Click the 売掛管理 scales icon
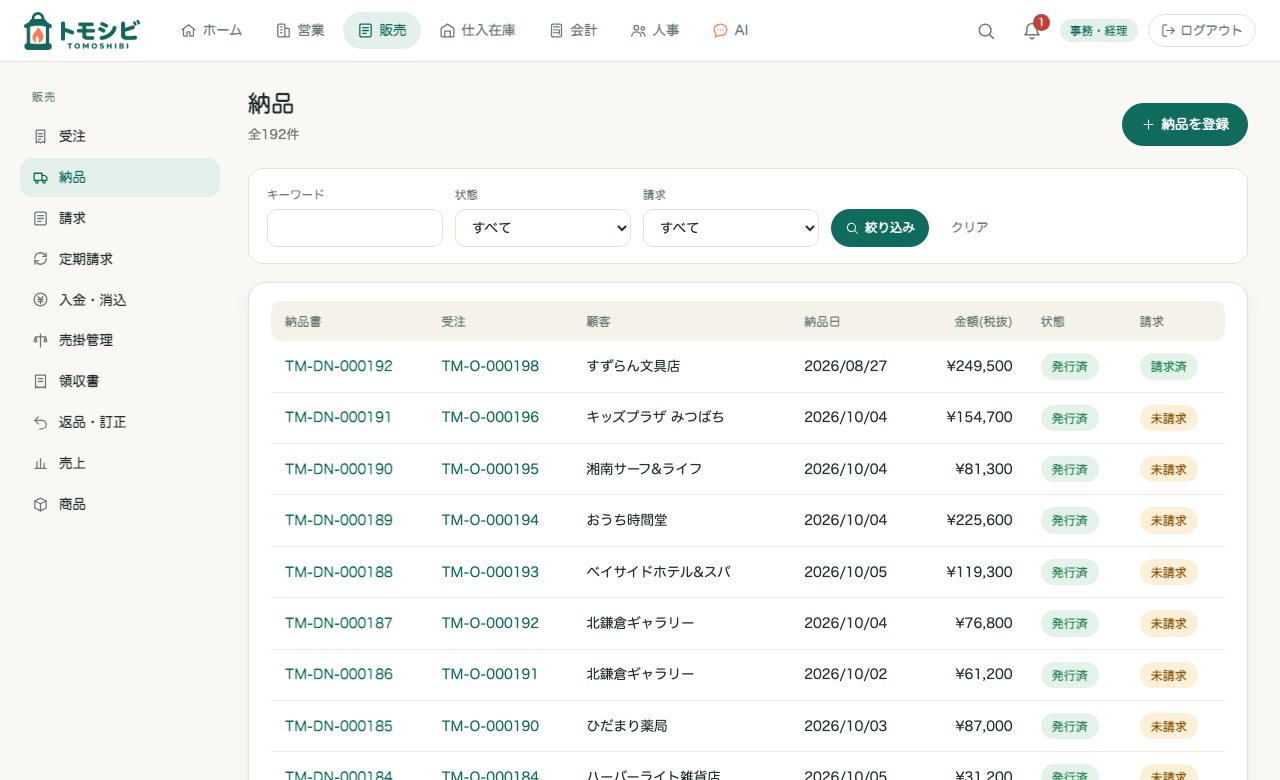The height and width of the screenshot is (780, 1280). point(40,340)
